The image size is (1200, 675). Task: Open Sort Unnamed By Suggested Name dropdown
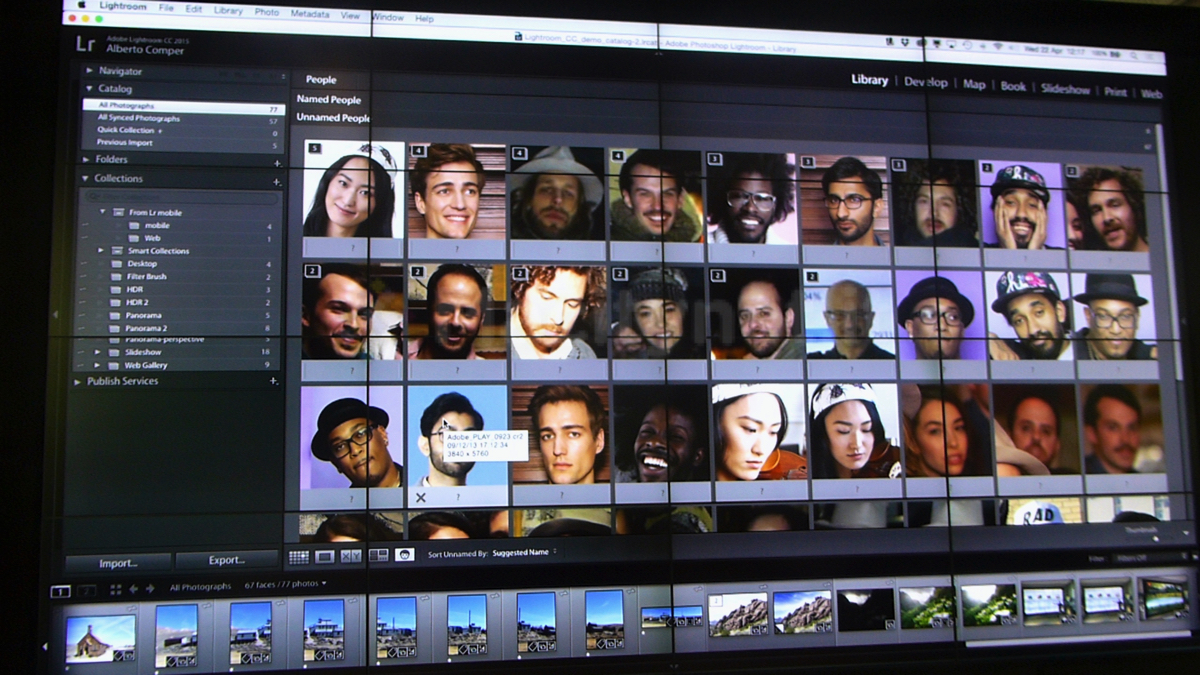(x=524, y=553)
